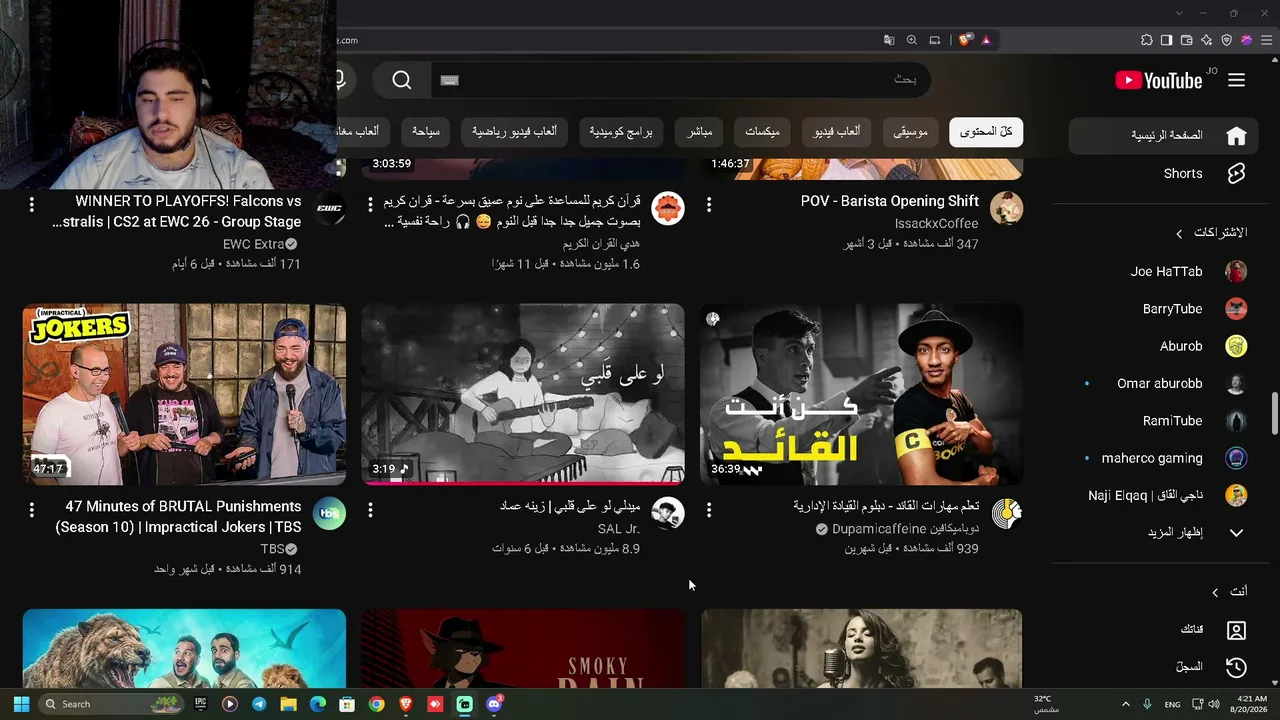Select the sports video games filter chip
Screen dimensions: 1280x720
coord(515,132)
